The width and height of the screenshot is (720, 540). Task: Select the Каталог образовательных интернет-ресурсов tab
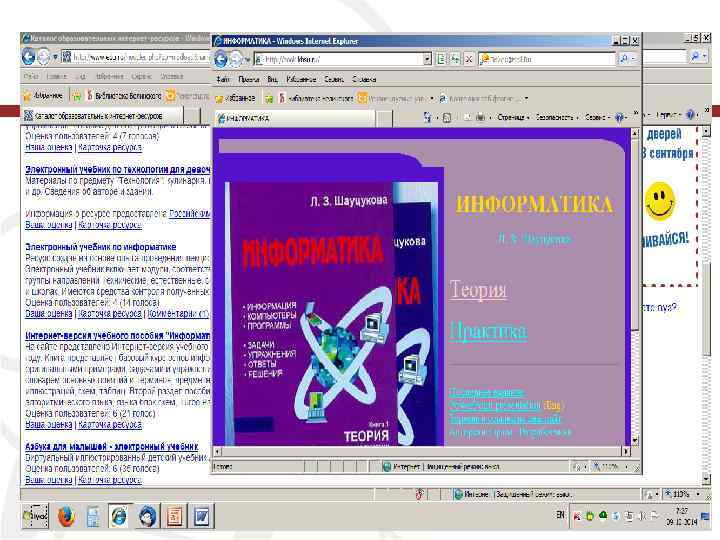(x=101, y=115)
